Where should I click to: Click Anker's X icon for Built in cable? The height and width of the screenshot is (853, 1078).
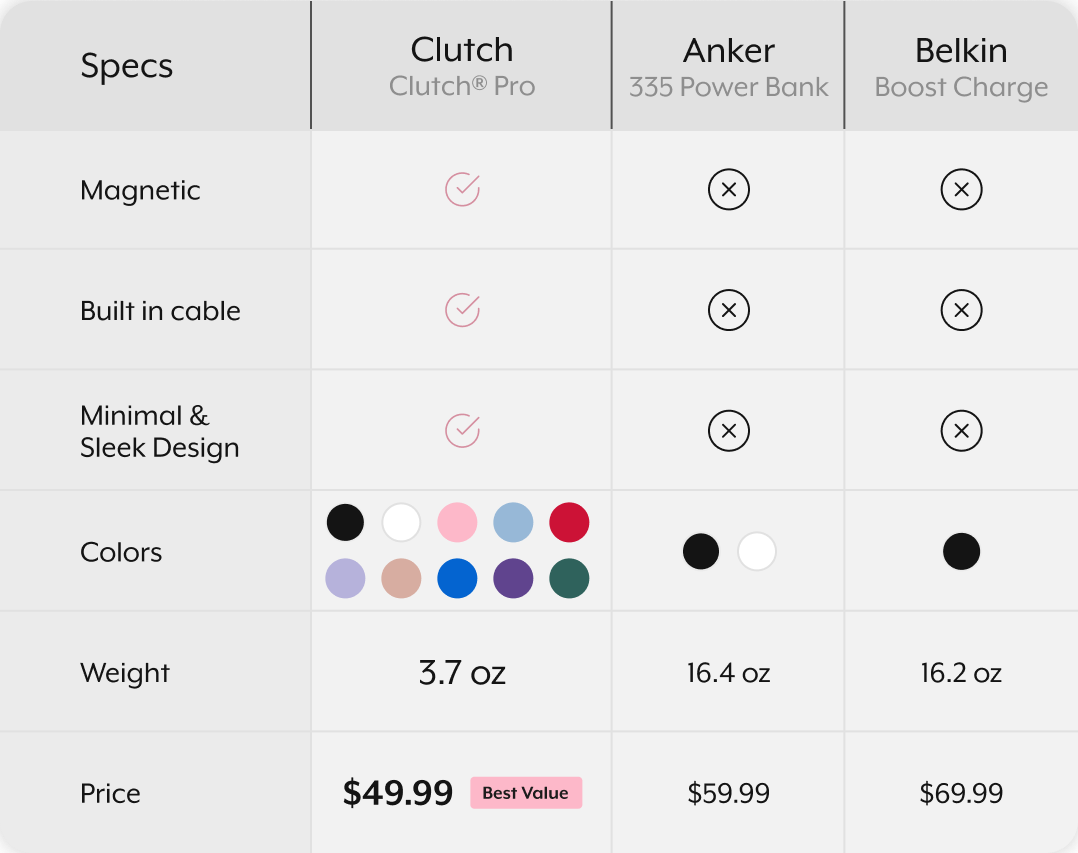(729, 310)
